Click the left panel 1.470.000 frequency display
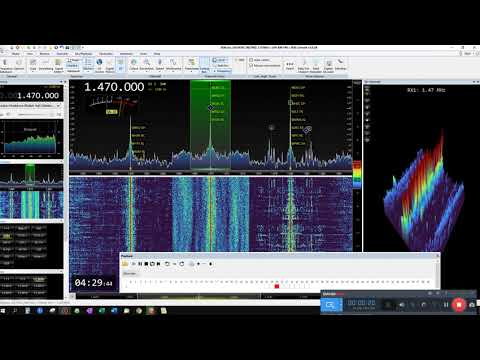Viewport: 480px width, 360px height. coord(38,96)
